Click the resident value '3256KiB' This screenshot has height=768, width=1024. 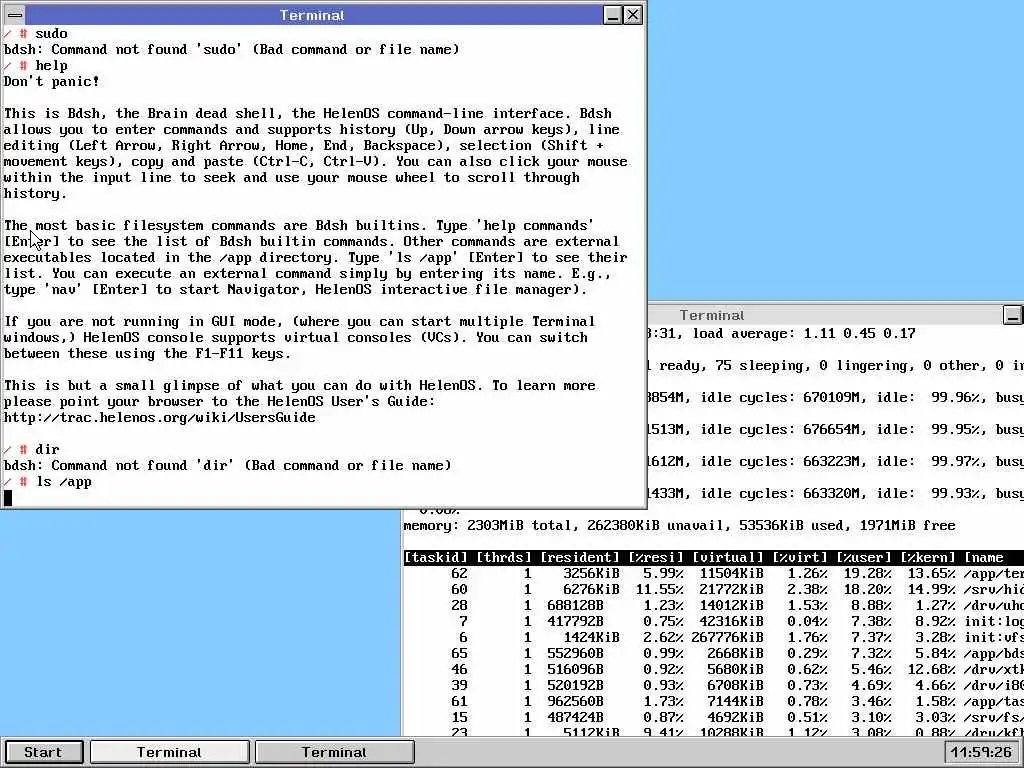tap(591, 573)
